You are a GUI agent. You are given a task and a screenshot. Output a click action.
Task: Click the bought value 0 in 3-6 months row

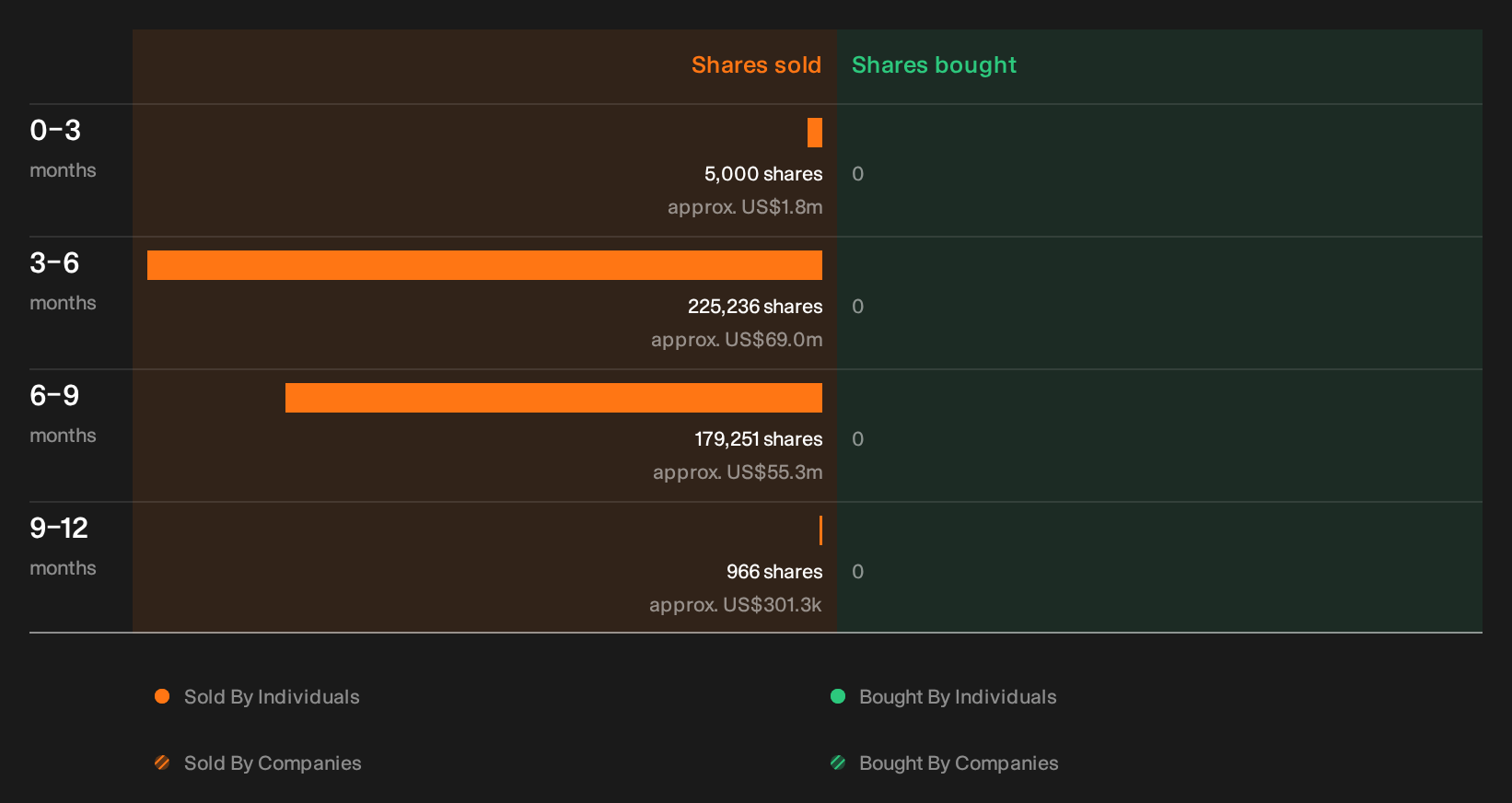[x=857, y=307]
